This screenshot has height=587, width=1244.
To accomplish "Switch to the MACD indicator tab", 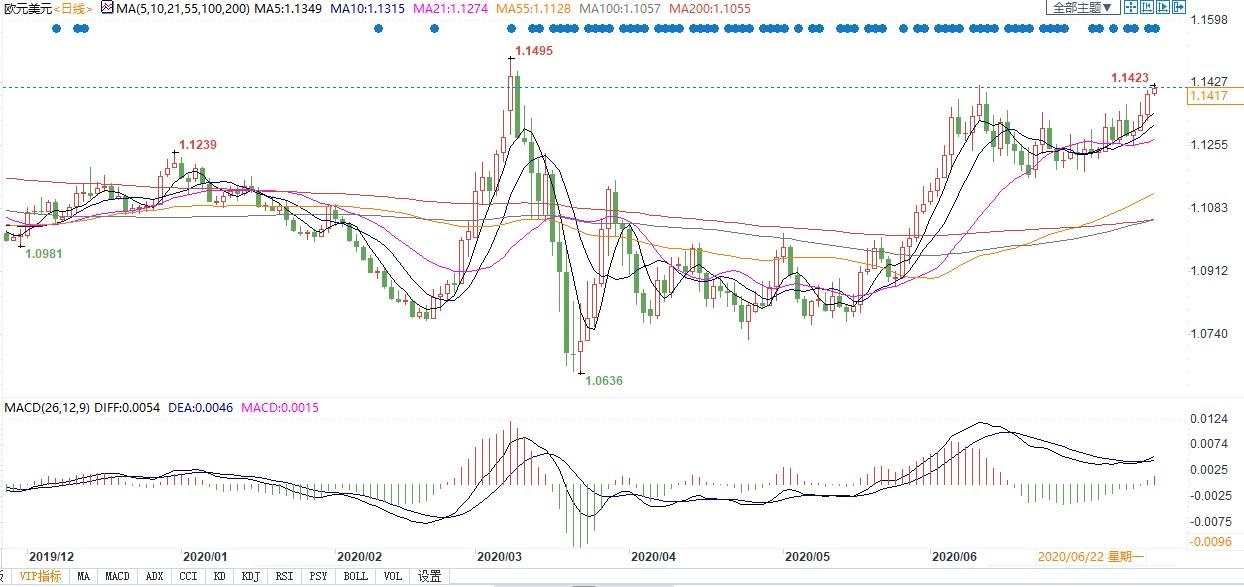I will coord(118,576).
